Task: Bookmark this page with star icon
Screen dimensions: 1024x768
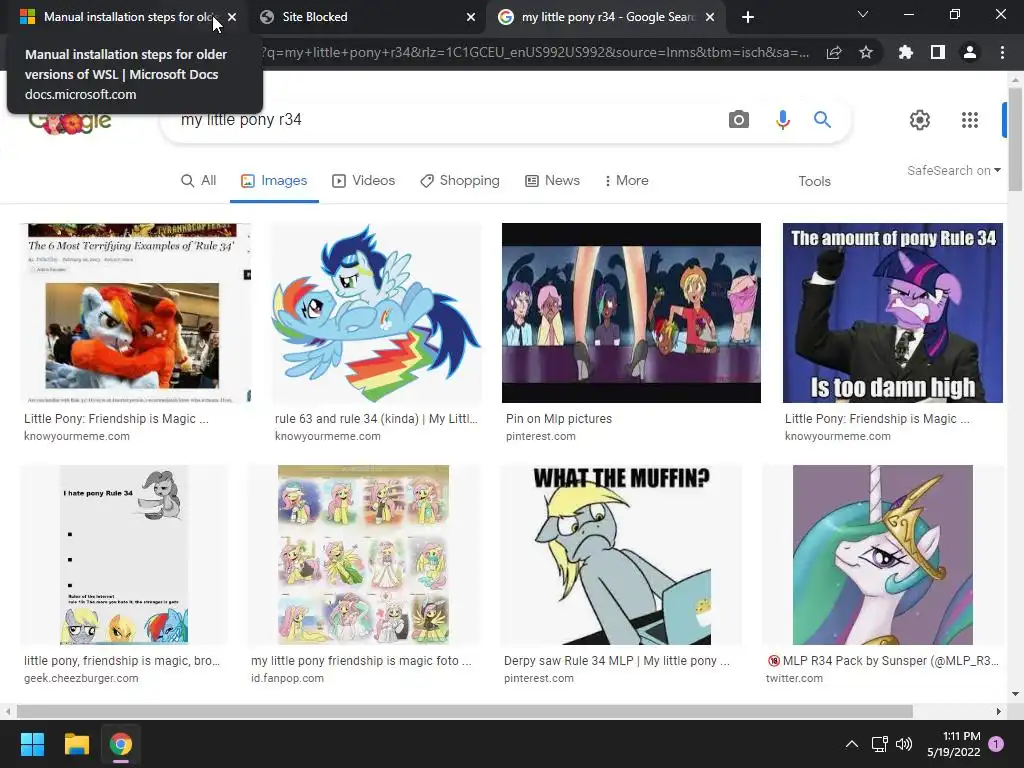Action: (x=866, y=52)
